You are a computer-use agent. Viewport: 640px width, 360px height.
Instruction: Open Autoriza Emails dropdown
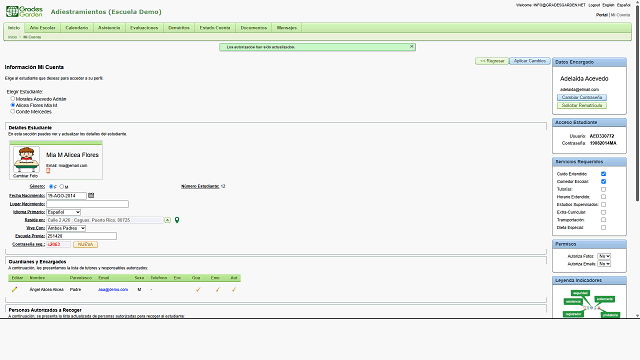pyautogui.click(x=604, y=264)
